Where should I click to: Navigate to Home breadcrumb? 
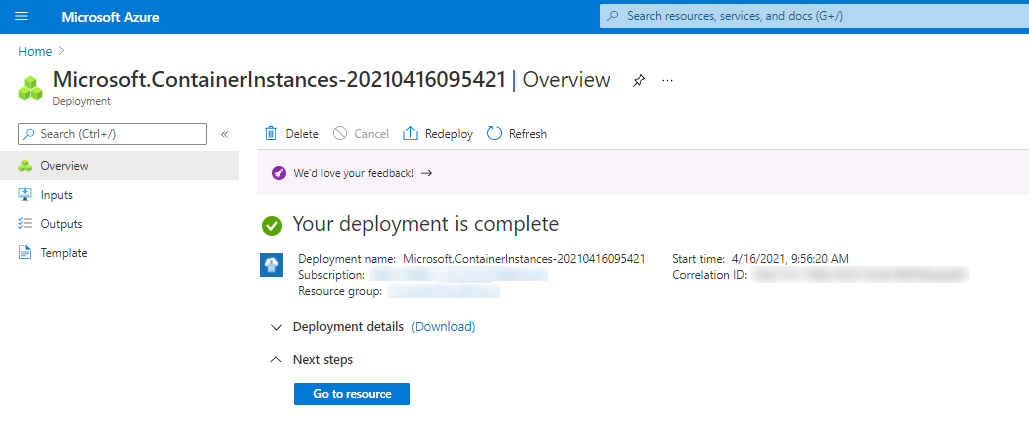35,51
